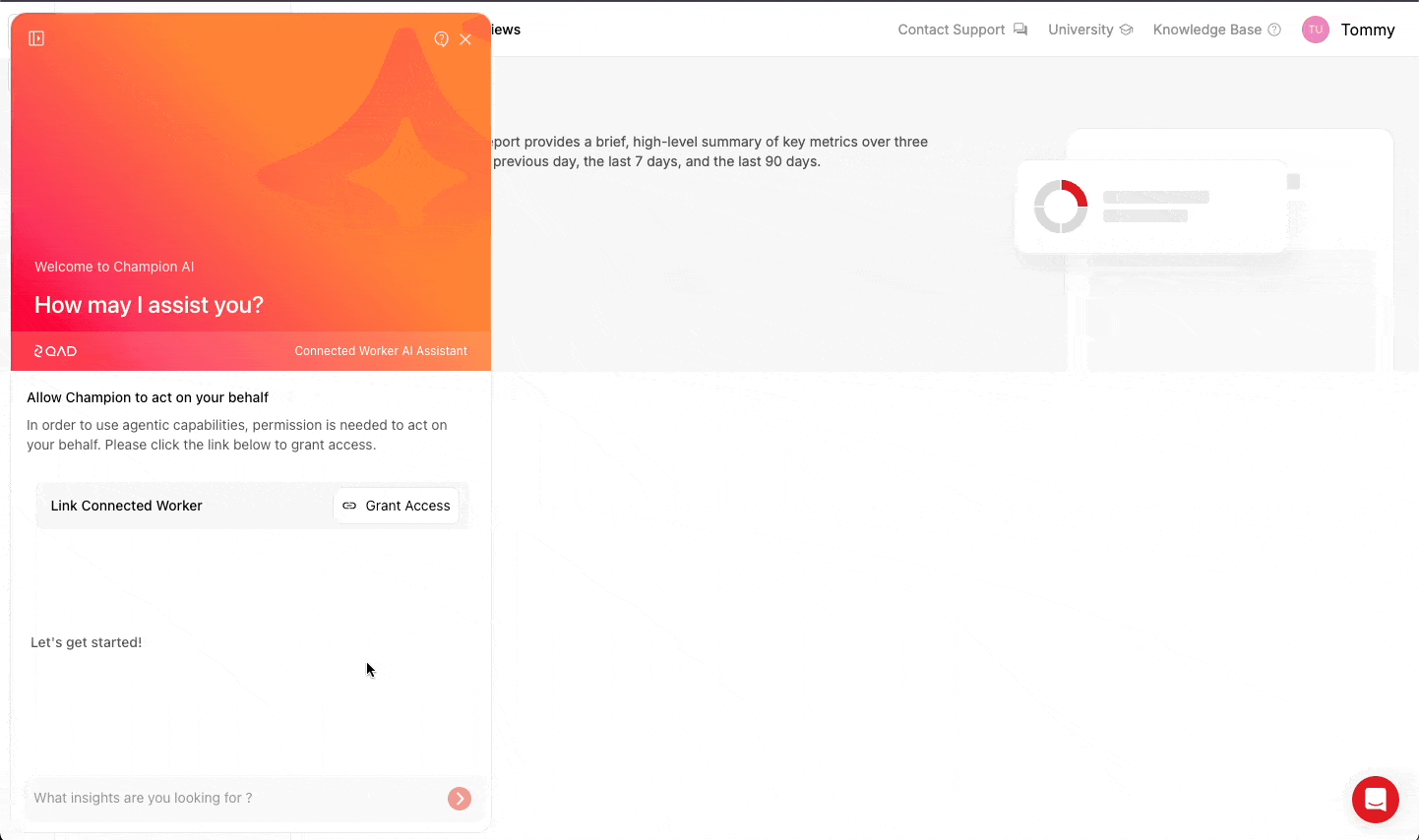Click the Connected Worker AI Assistant label
The image size is (1419, 840).
coord(381,350)
